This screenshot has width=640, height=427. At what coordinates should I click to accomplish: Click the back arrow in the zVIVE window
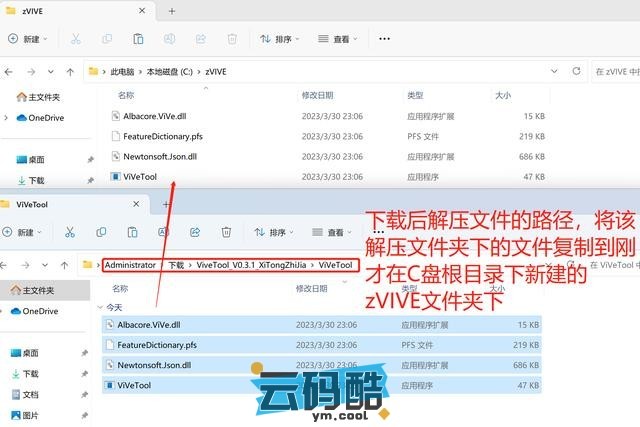pyautogui.click(x=11, y=72)
